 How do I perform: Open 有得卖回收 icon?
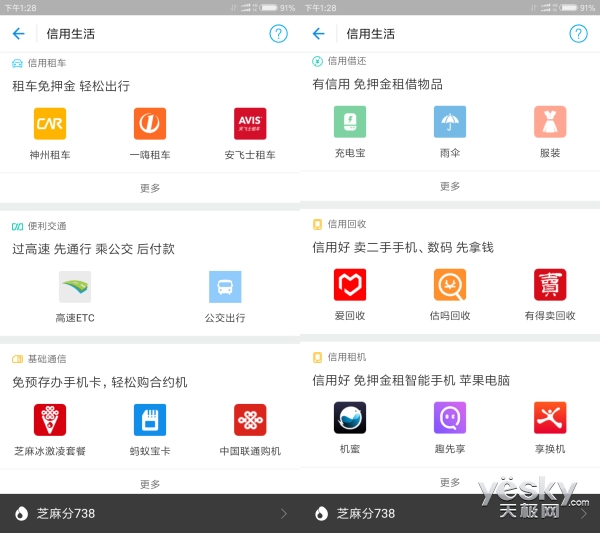point(550,284)
